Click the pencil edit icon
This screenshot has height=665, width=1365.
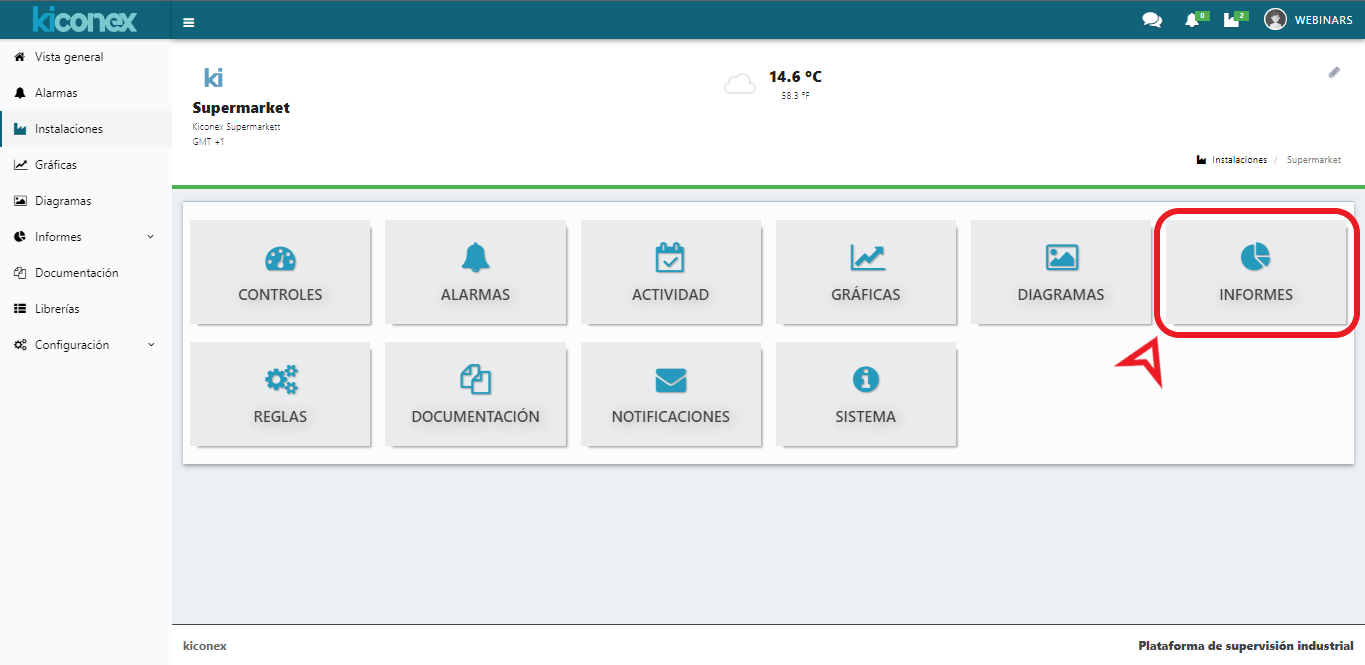1334,72
